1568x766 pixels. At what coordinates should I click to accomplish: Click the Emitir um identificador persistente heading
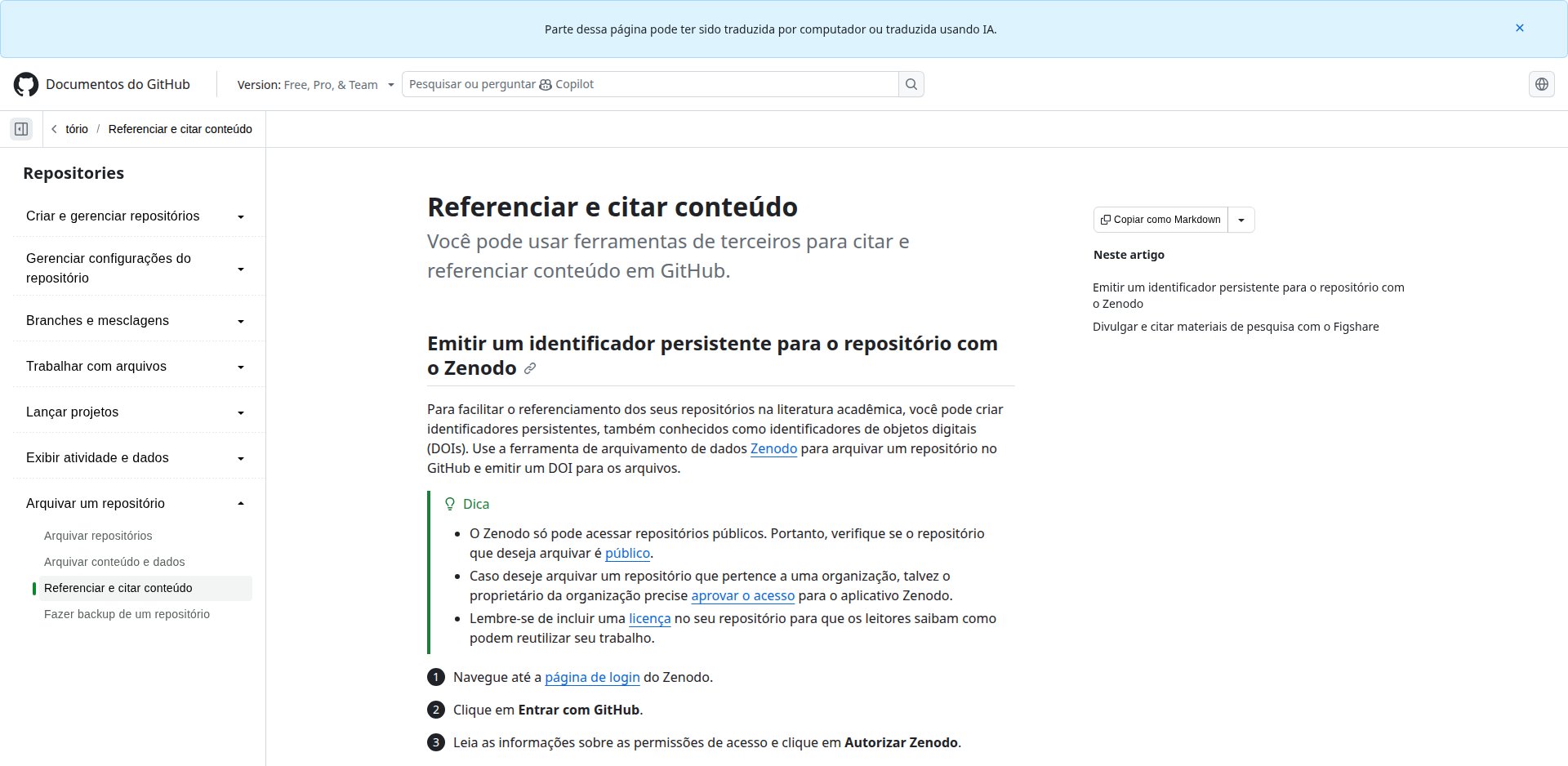[x=712, y=356]
